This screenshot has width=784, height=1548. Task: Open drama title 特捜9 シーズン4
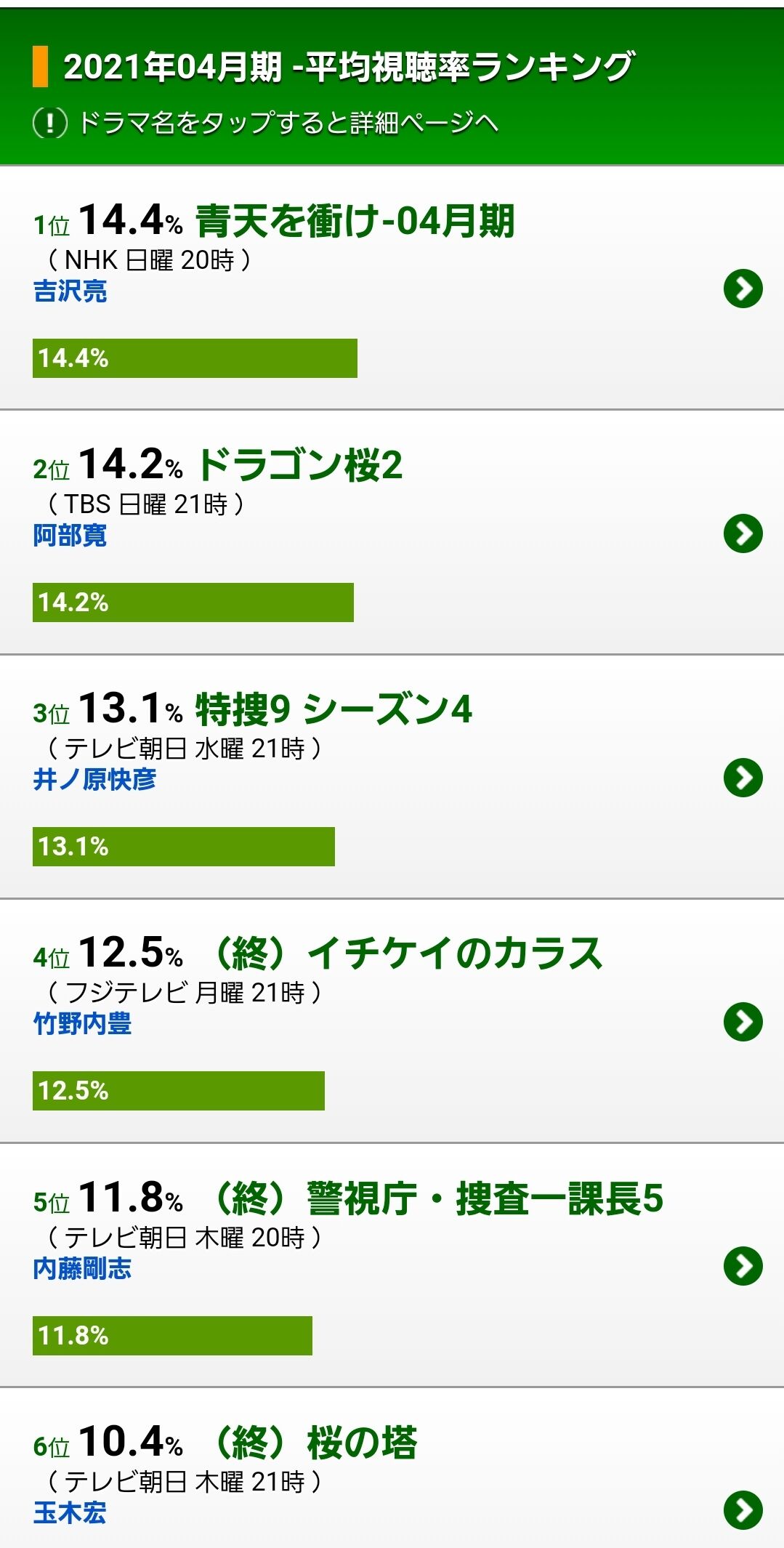[x=334, y=709]
